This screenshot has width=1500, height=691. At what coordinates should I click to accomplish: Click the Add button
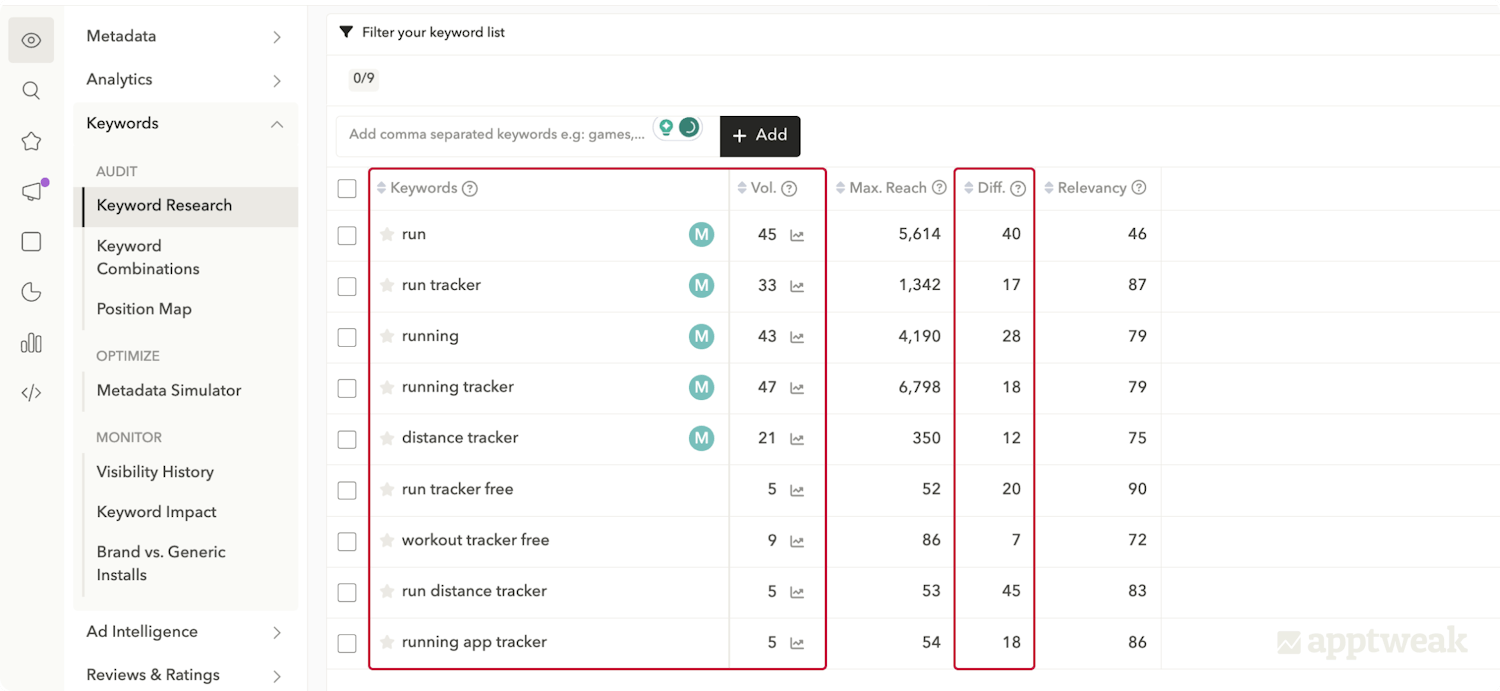click(x=759, y=136)
